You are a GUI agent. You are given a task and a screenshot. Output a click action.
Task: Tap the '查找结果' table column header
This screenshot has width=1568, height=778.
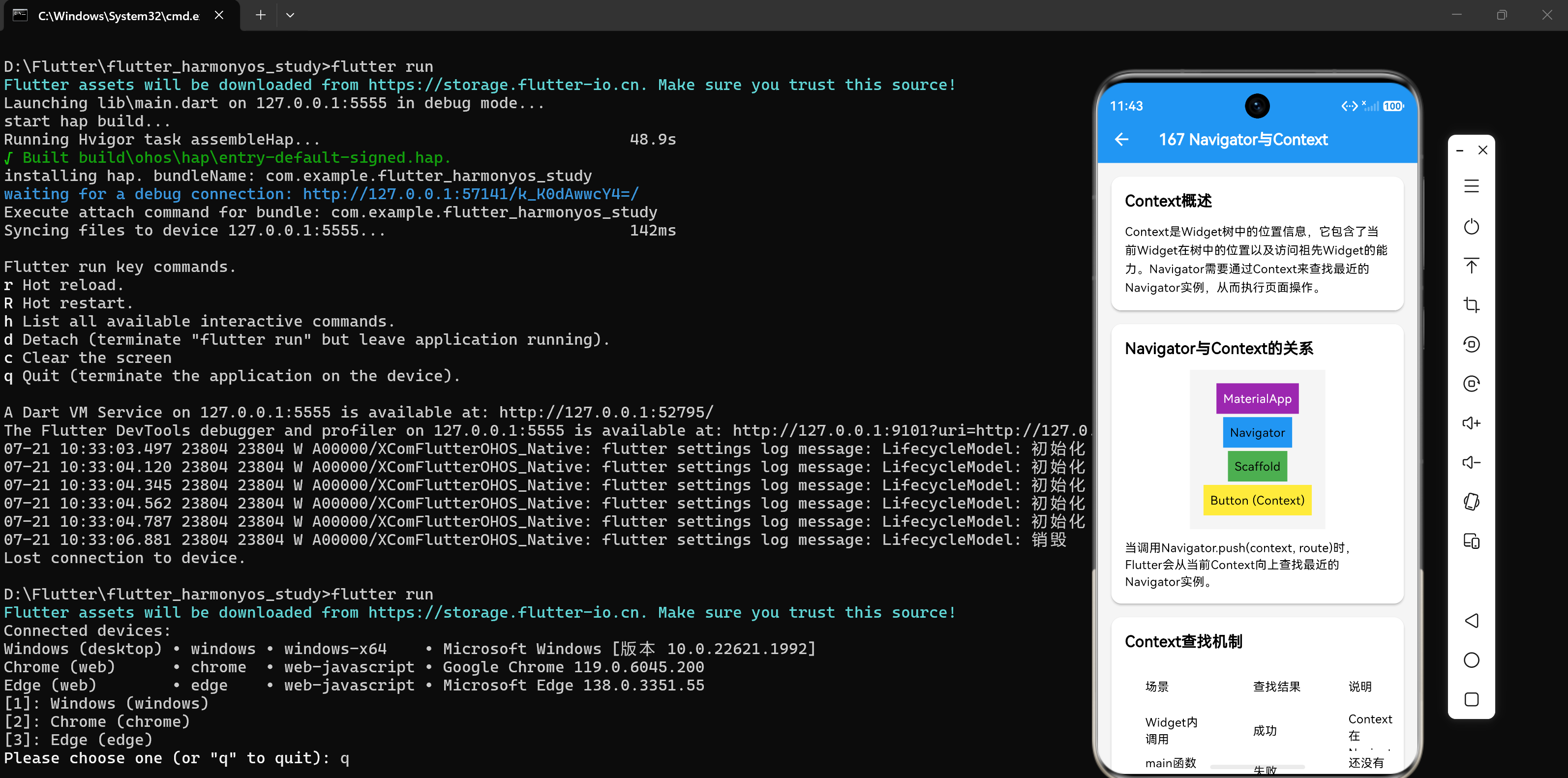click(x=1276, y=687)
